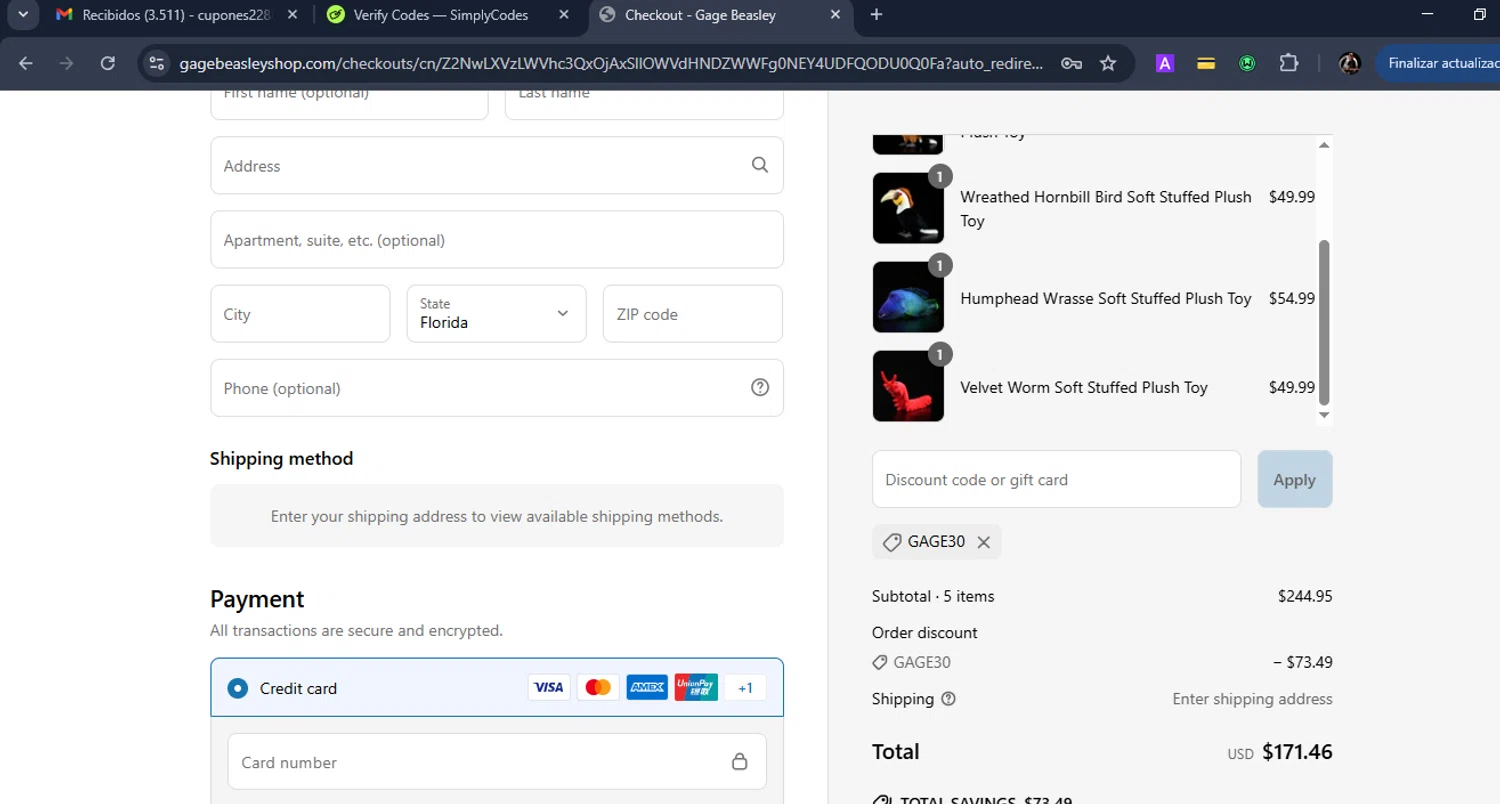Viewport: 1500px width, 804px height.
Task: Click the − $73.49 discount amount
Action: 1303,662
